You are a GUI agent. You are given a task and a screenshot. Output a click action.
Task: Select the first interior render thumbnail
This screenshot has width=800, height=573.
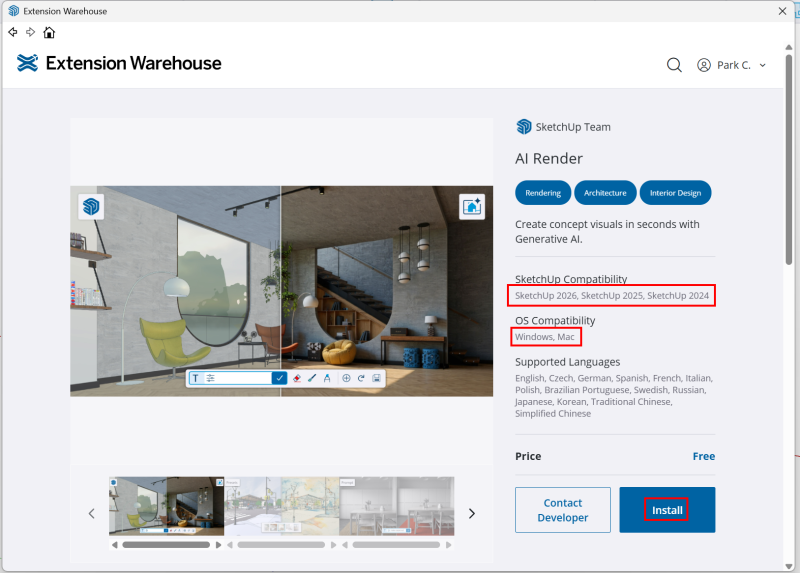(166, 506)
